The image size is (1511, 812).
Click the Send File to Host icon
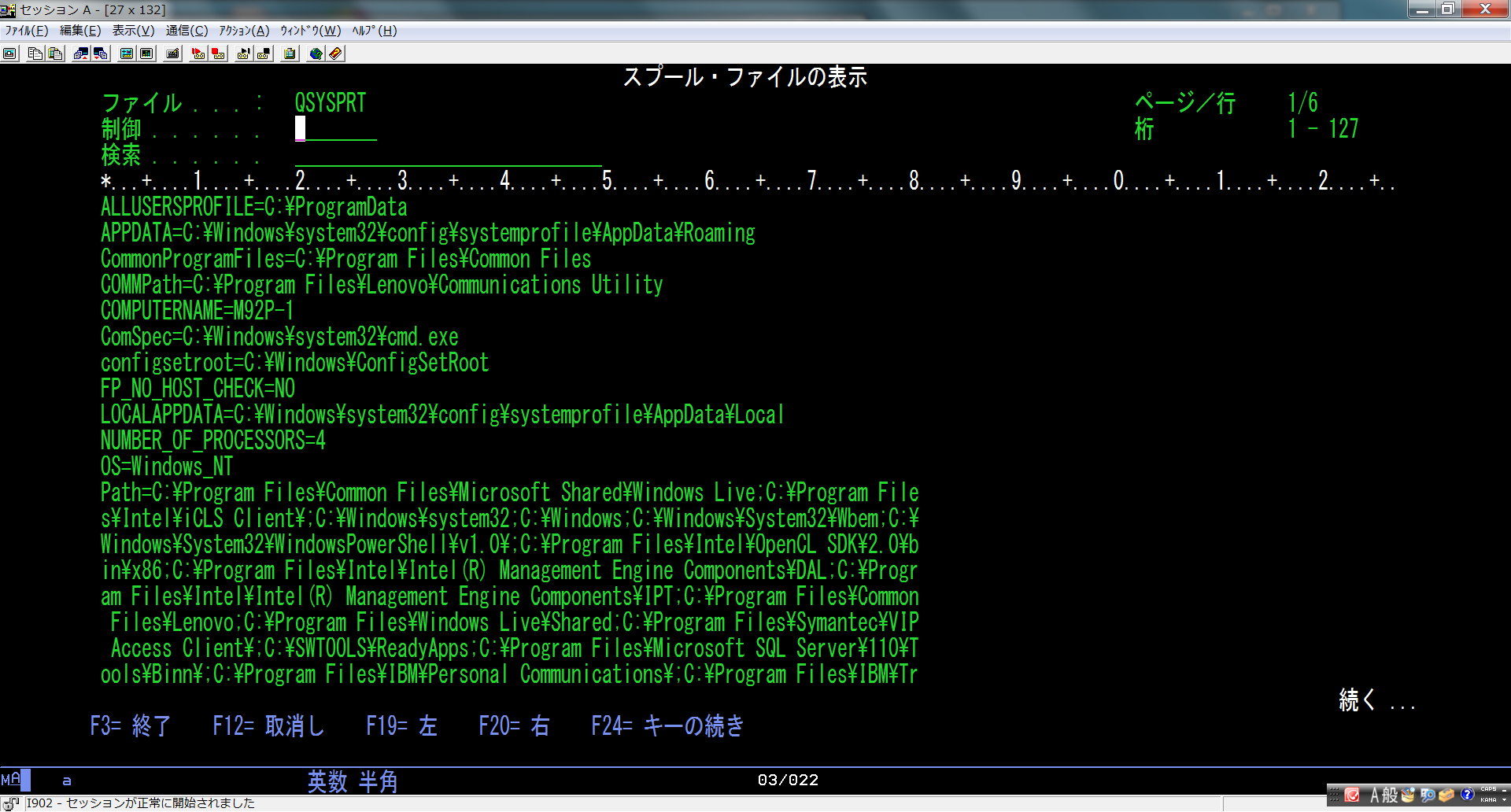click(80, 54)
